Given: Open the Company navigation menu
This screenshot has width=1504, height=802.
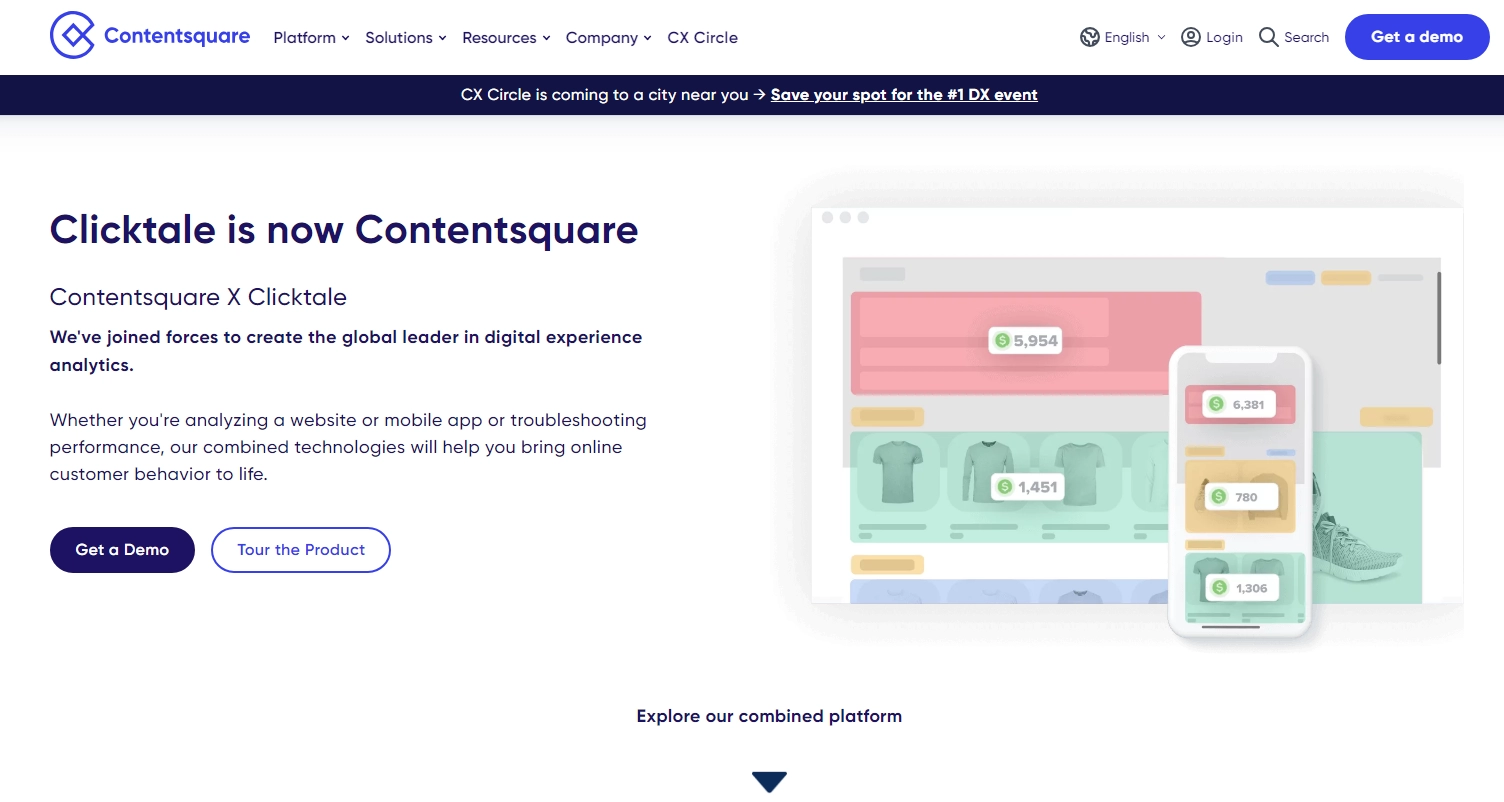Looking at the screenshot, I should [x=608, y=37].
